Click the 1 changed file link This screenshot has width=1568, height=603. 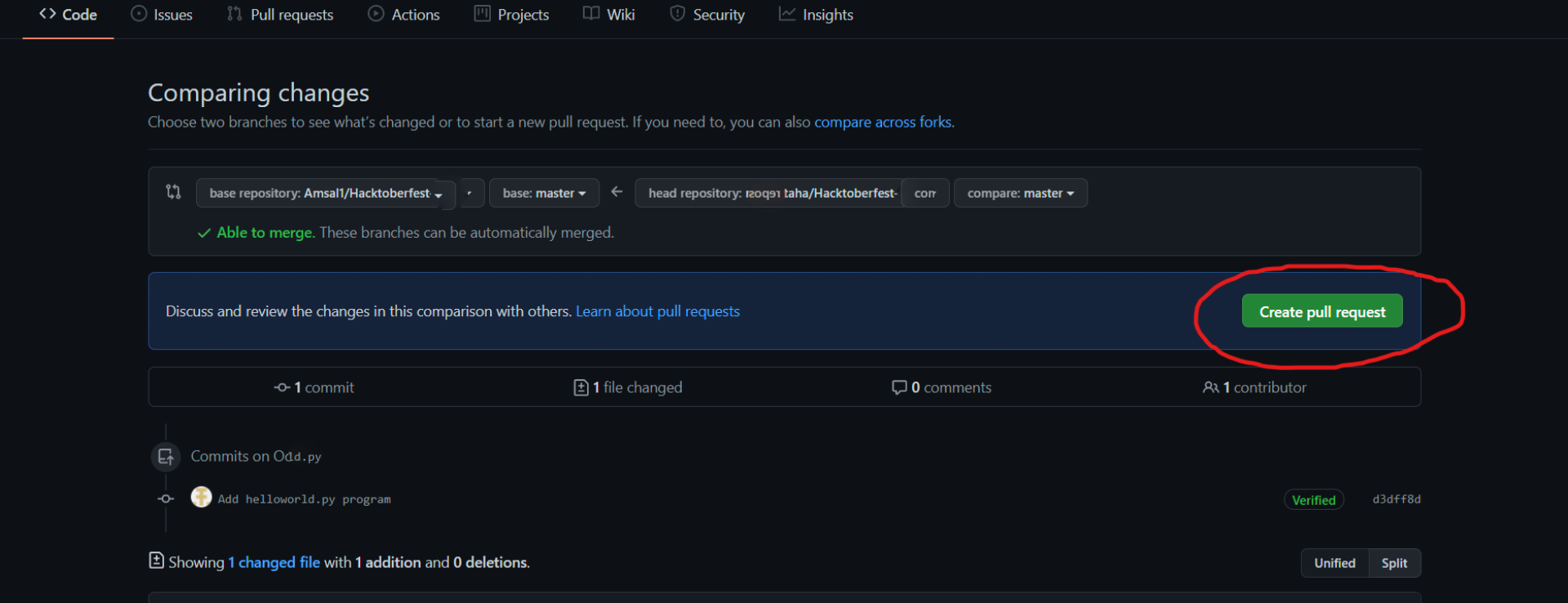click(x=274, y=562)
